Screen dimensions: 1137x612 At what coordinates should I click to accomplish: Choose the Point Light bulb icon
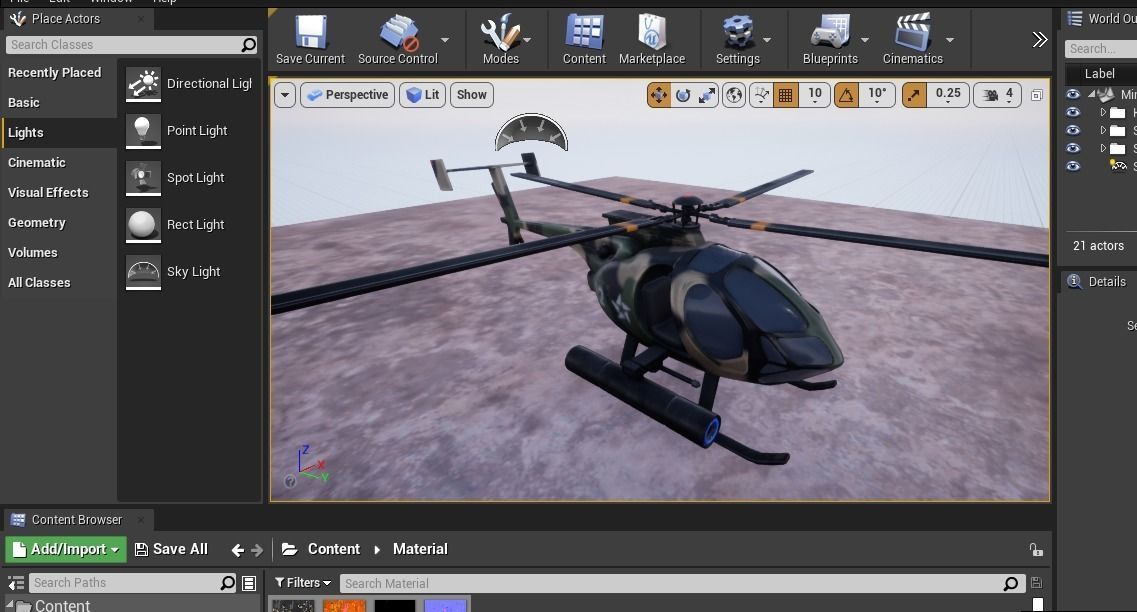pyautogui.click(x=143, y=131)
